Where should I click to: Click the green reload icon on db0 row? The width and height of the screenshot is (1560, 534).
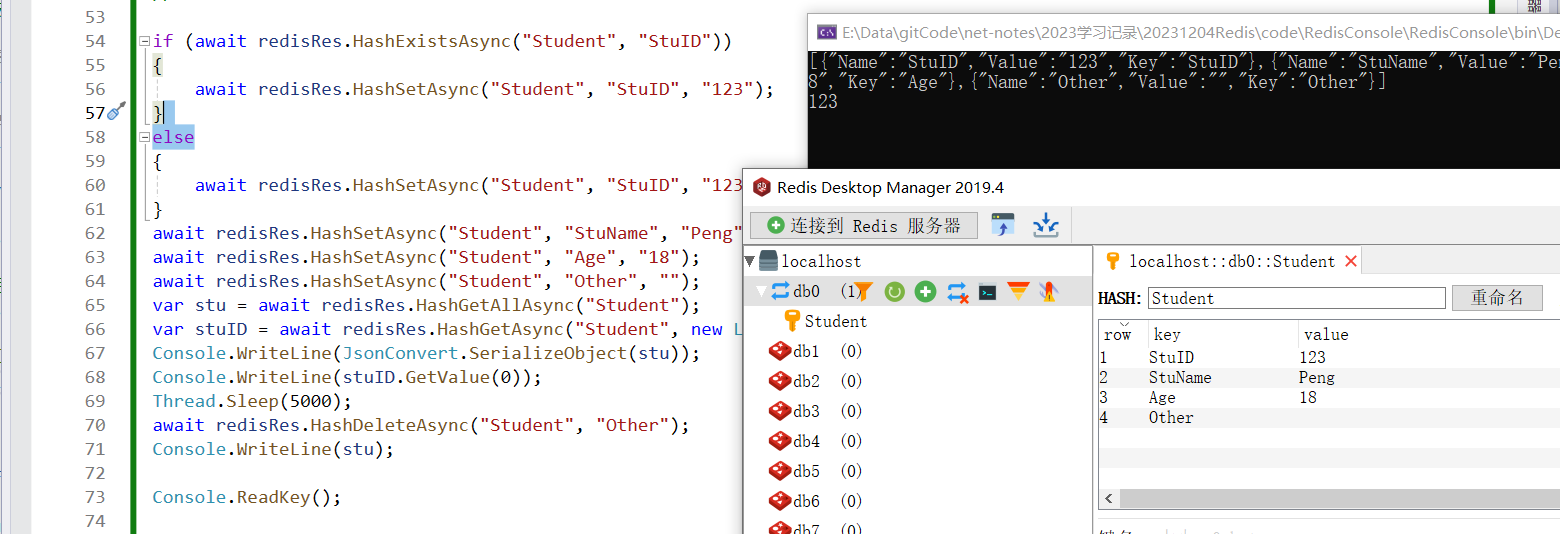895,291
